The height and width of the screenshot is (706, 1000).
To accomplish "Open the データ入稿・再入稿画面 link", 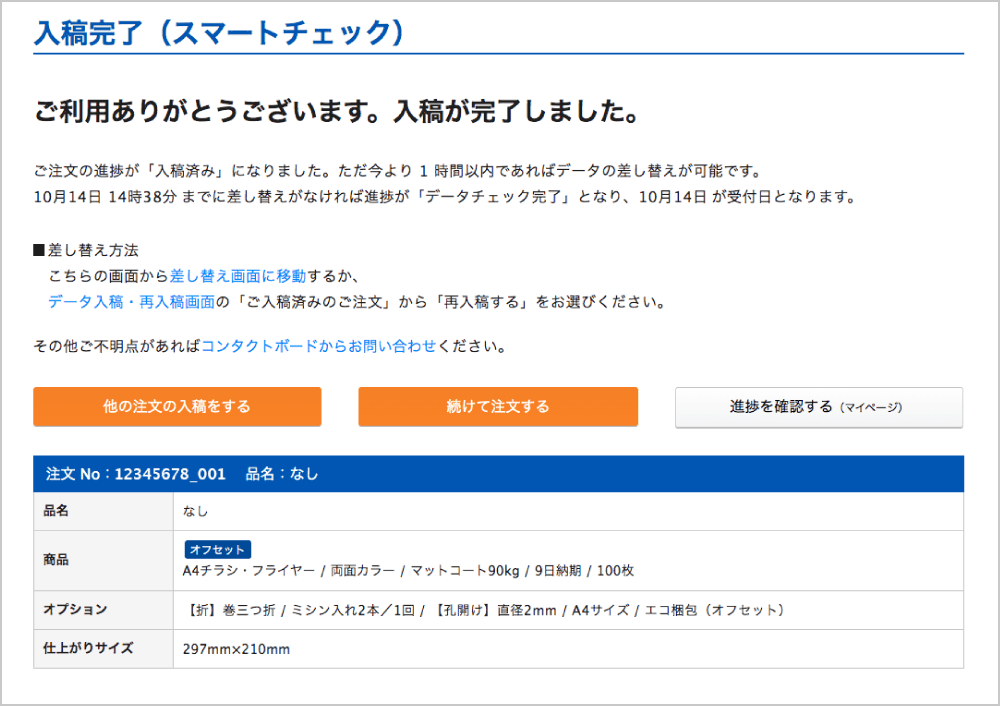I will coord(131,301).
